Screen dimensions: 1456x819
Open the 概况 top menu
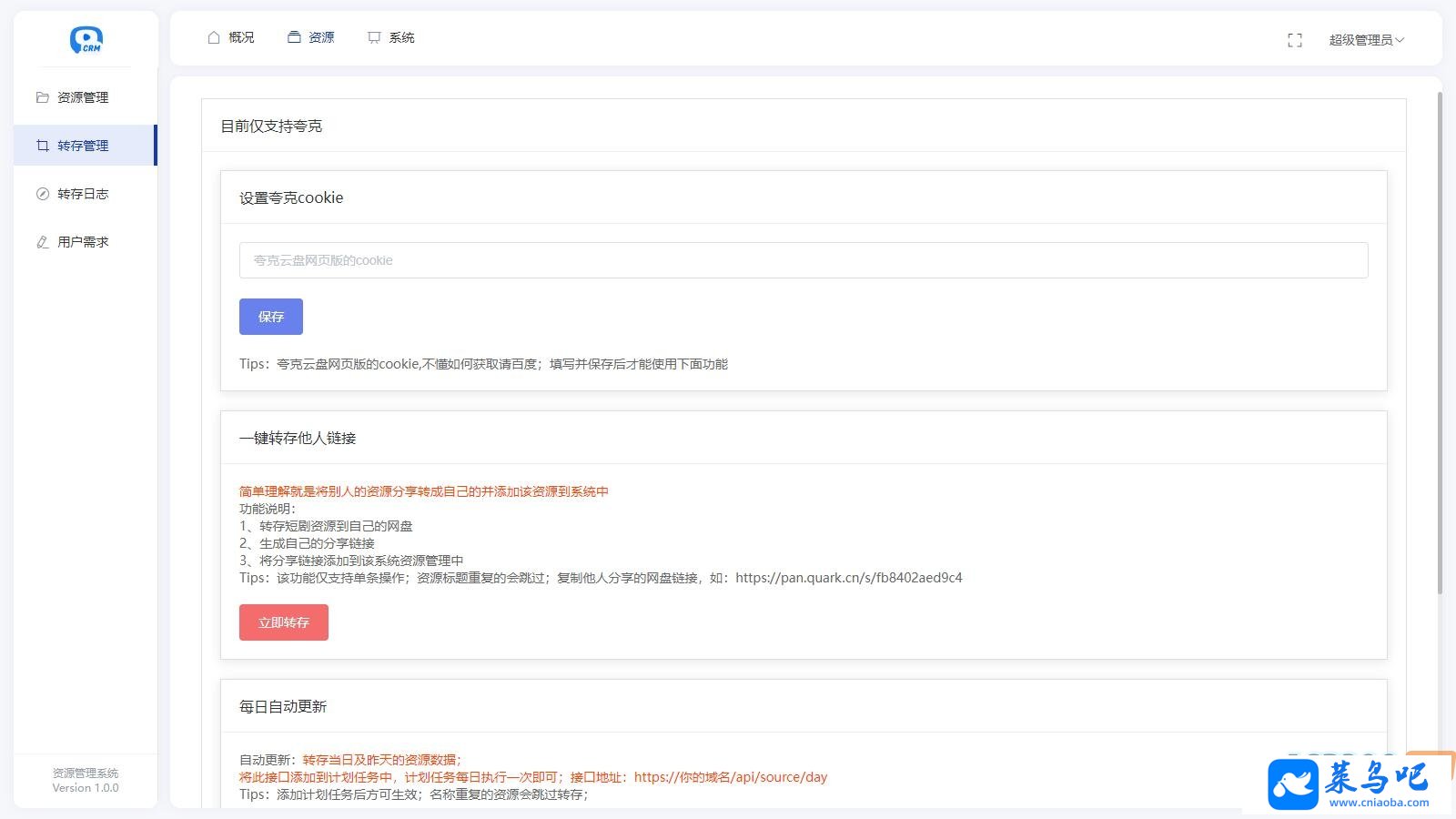pyautogui.click(x=231, y=37)
